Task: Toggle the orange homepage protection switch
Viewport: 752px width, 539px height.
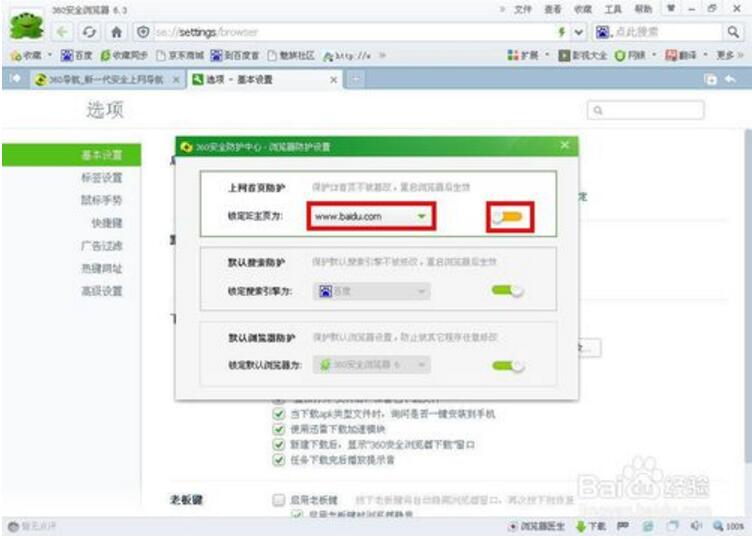Action: pos(508,217)
